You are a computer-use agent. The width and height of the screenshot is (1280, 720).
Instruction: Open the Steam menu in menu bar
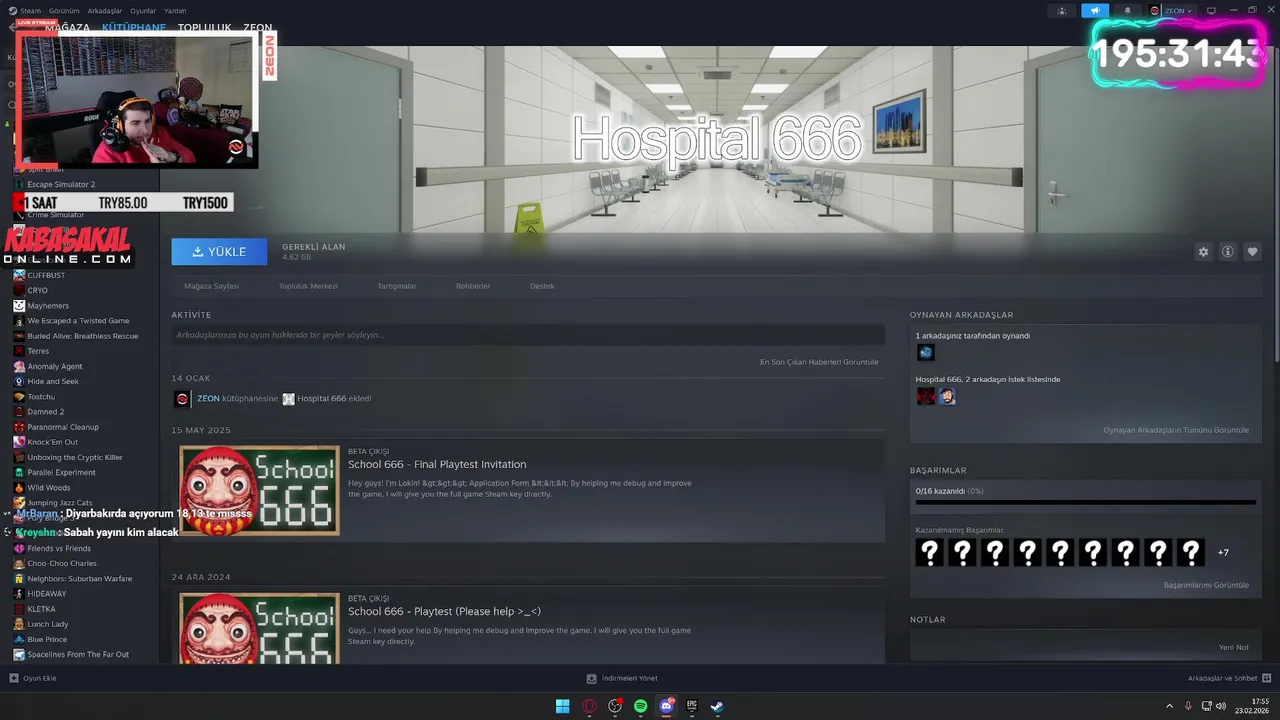[31, 10]
